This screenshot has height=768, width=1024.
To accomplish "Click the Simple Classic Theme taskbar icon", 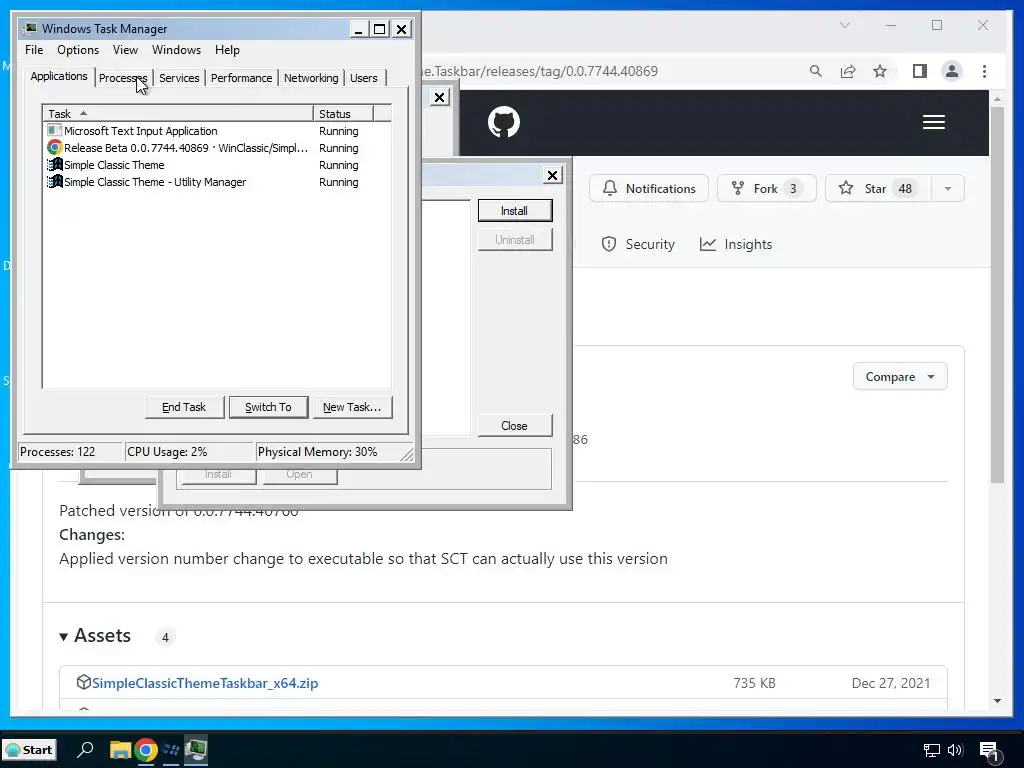I will [x=171, y=750].
